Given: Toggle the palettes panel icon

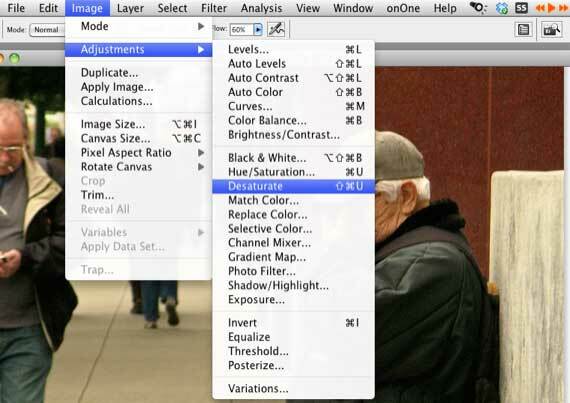Looking at the screenshot, I should coord(523,29).
